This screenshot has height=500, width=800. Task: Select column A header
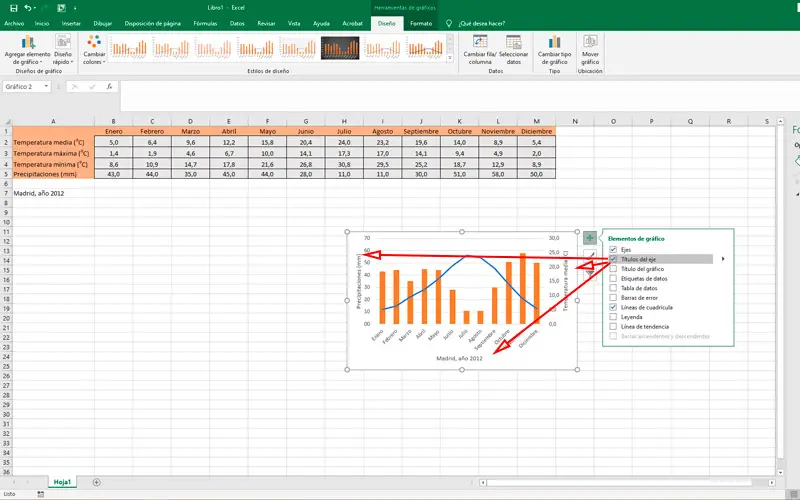coord(53,121)
